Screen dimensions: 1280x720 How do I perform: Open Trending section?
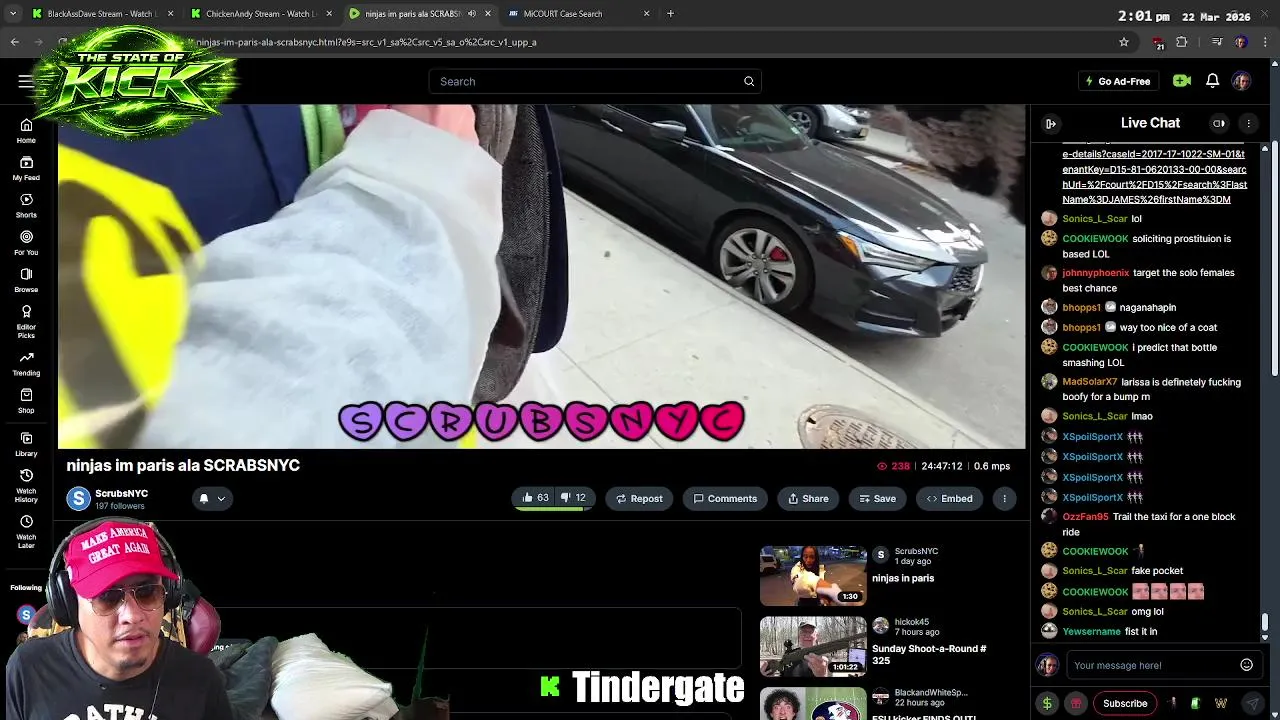tap(26, 363)
